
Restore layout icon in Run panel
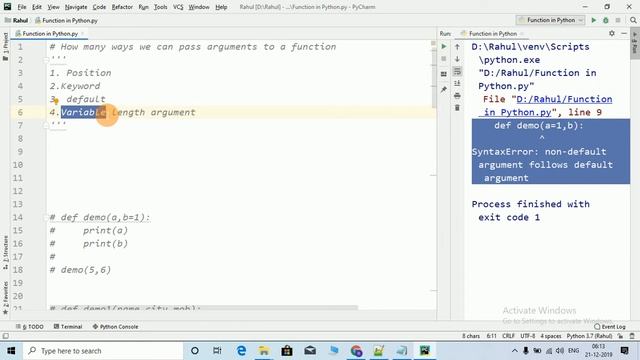(444, 74)
